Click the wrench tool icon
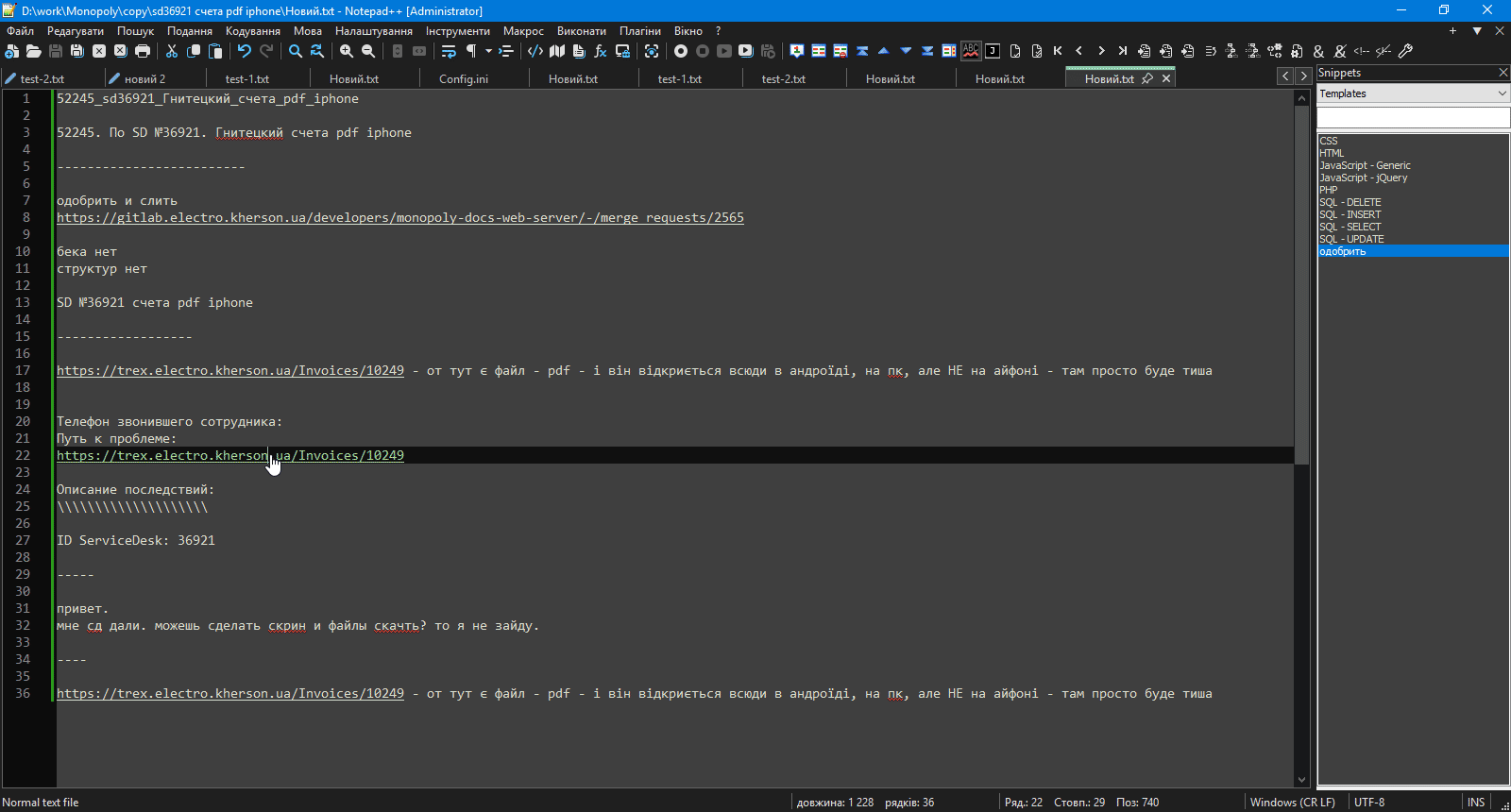The width and height of the screenshot is (1511, 812). click(x=1405, y=51)
